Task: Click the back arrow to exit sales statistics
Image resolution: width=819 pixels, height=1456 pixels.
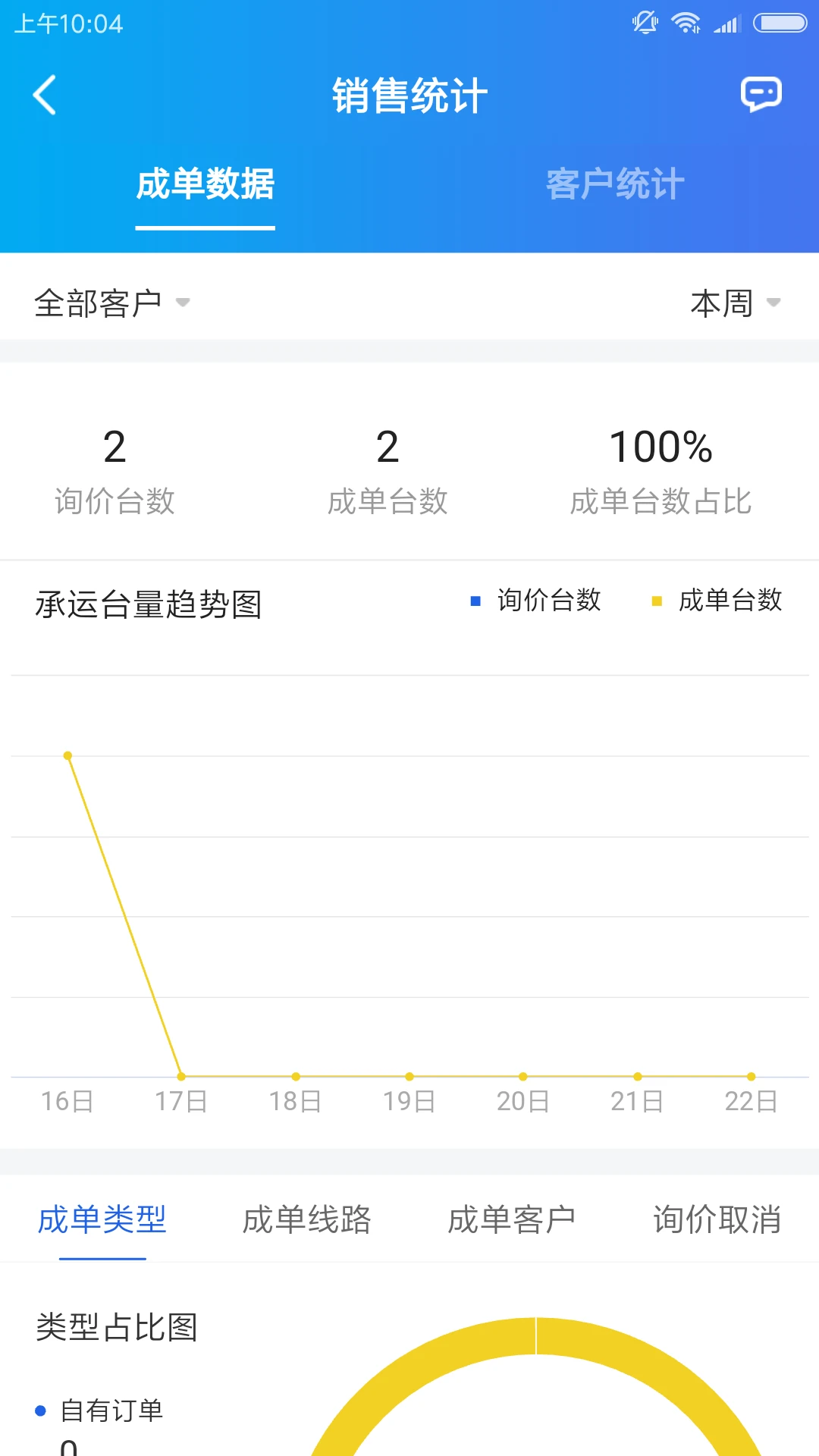Action: click(x=44, y=96)
